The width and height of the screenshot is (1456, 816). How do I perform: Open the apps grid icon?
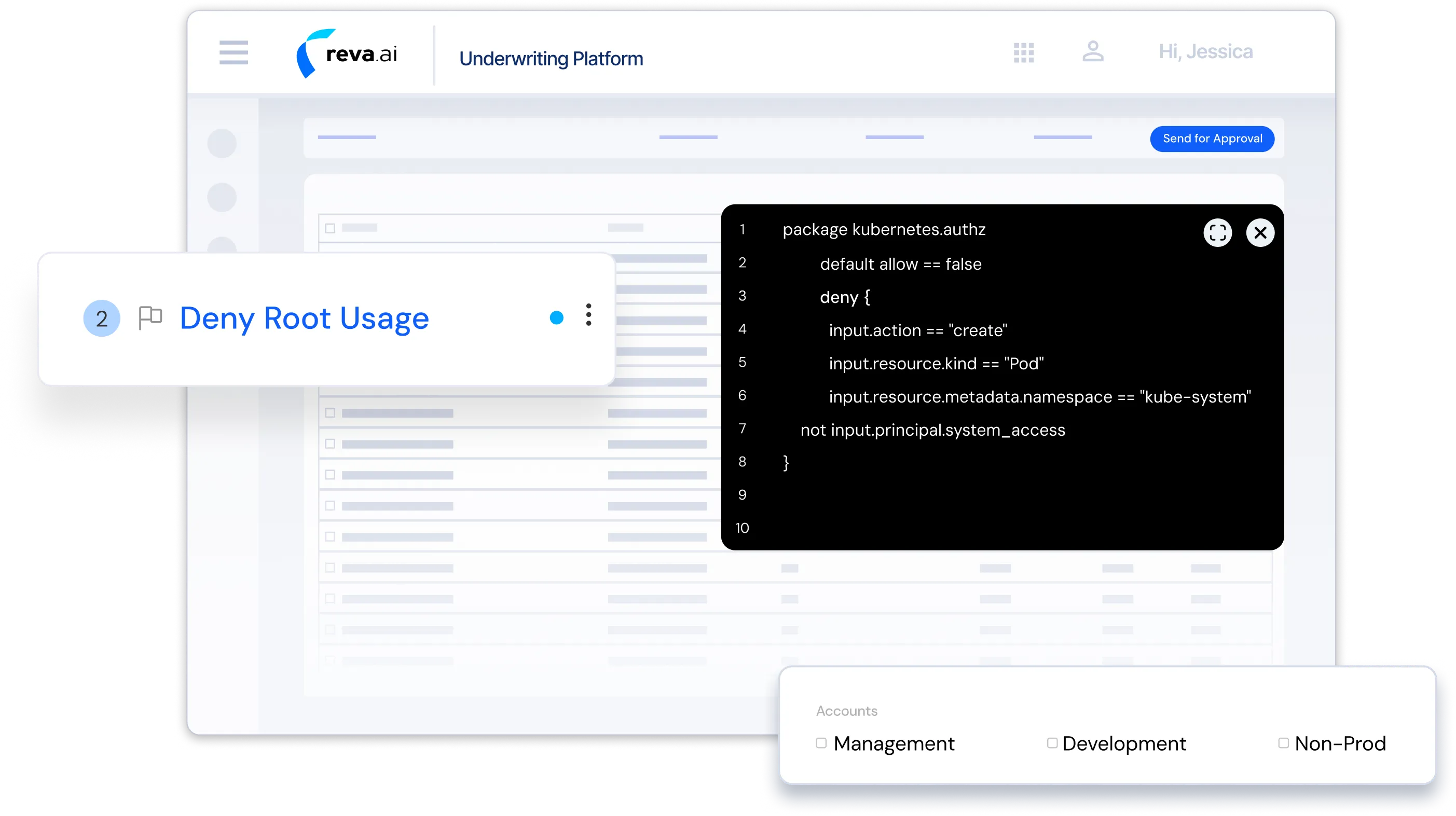point(1024,52)
